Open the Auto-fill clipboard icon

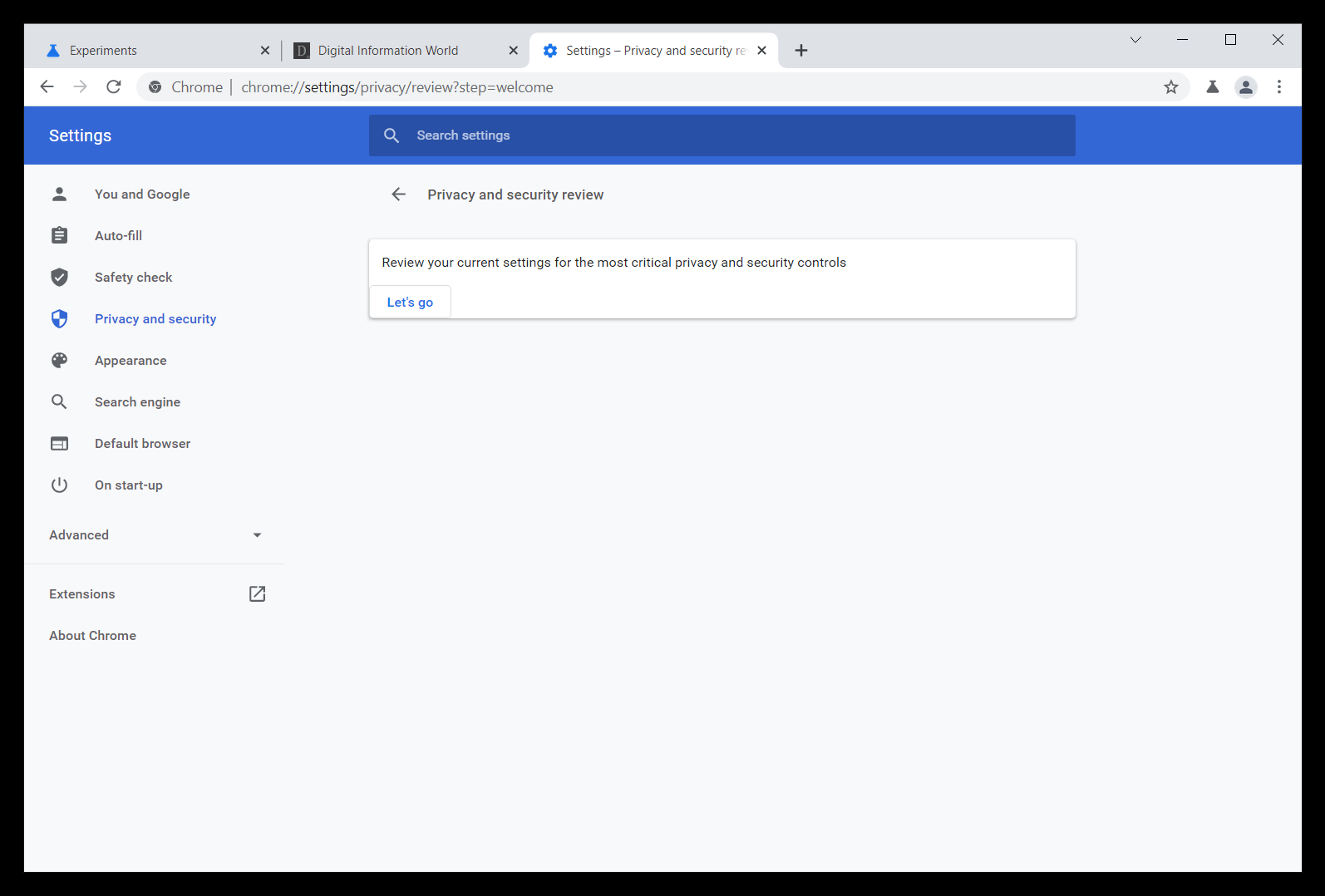click(x=59, y=235)
